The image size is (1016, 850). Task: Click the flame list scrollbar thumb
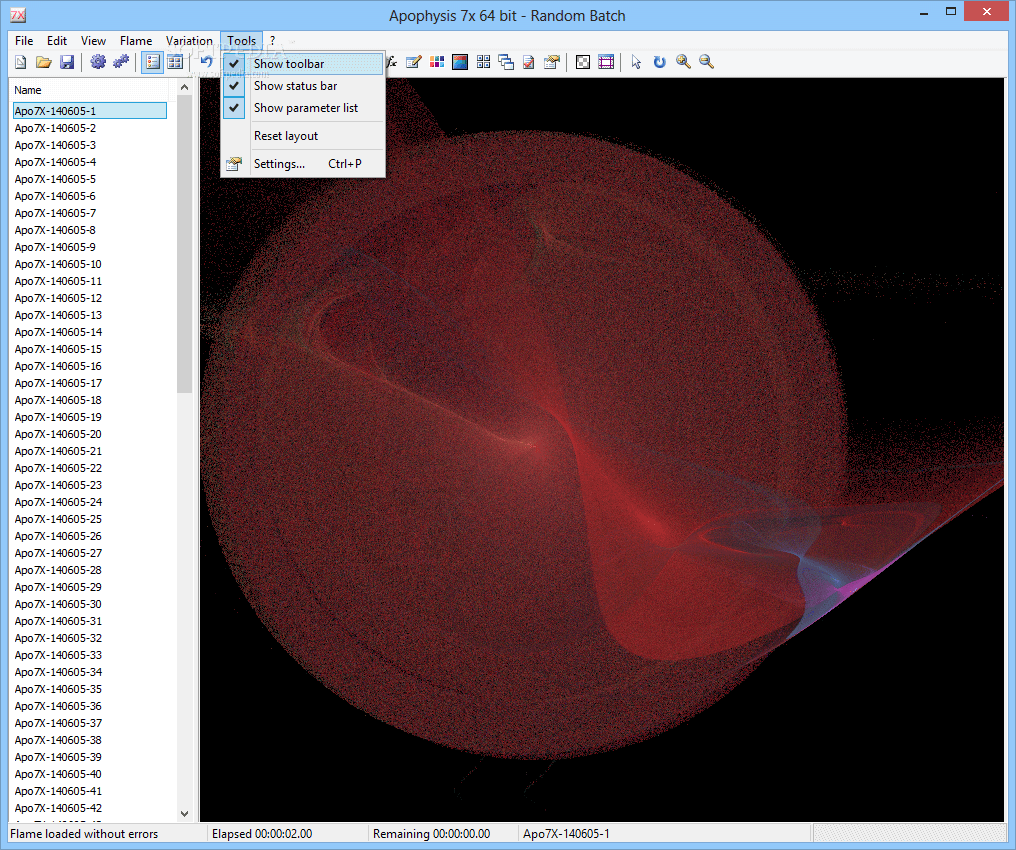pos(185,244)
